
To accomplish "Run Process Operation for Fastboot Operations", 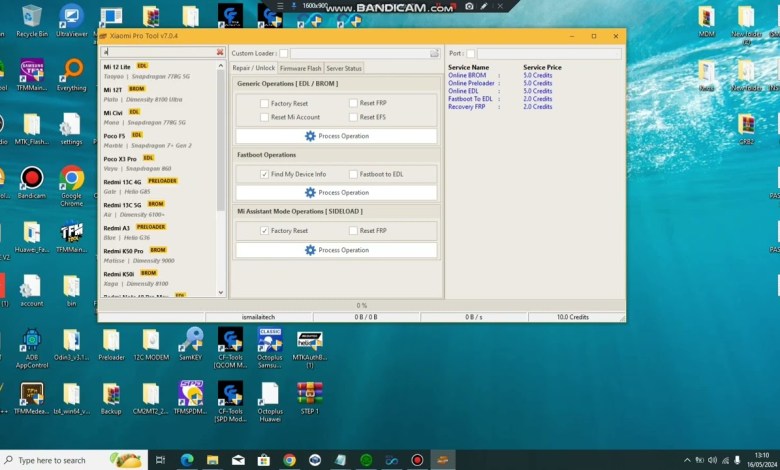I will (x=337, y=192).
